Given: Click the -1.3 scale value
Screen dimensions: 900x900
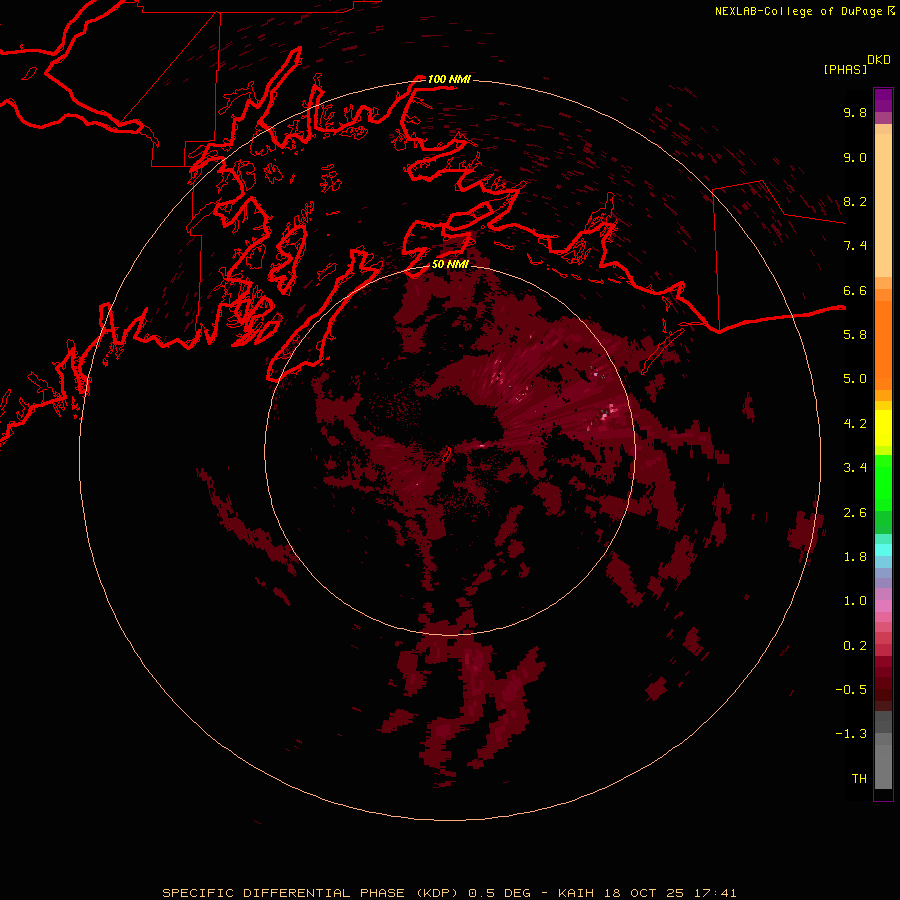Looking at the screenshot, I should [x=851, y=734].
